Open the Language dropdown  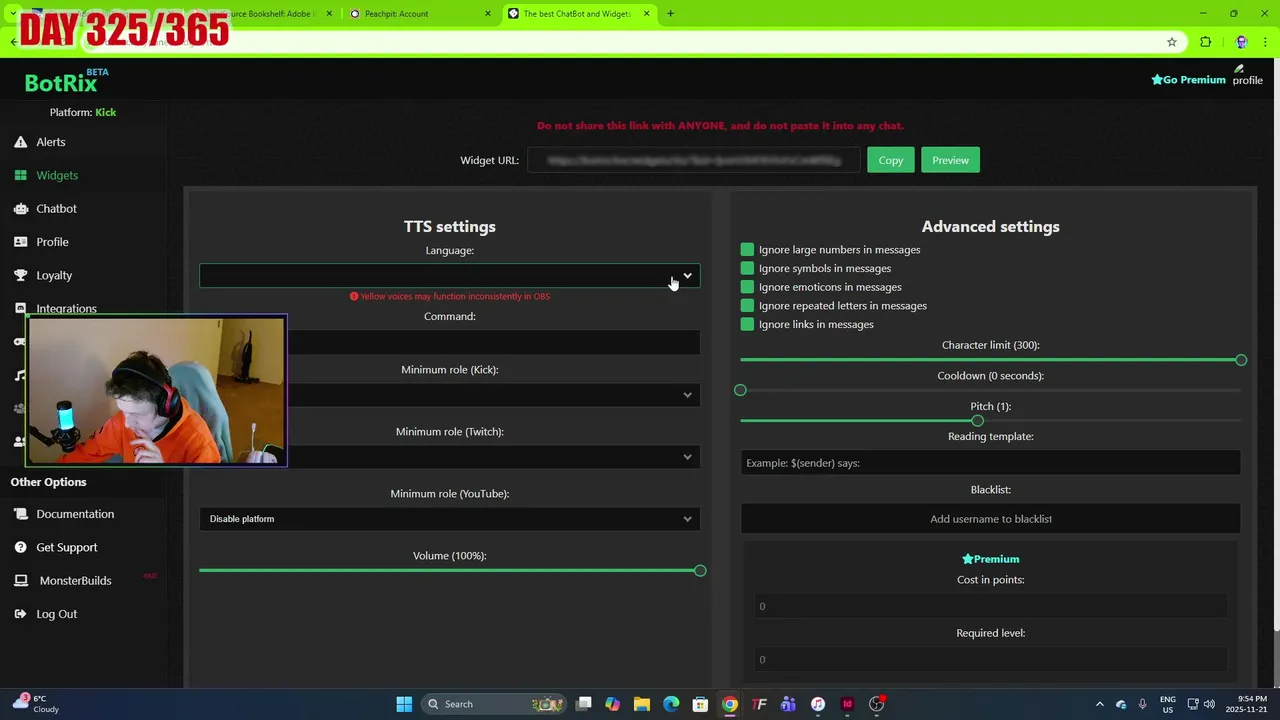coord(450,276)
